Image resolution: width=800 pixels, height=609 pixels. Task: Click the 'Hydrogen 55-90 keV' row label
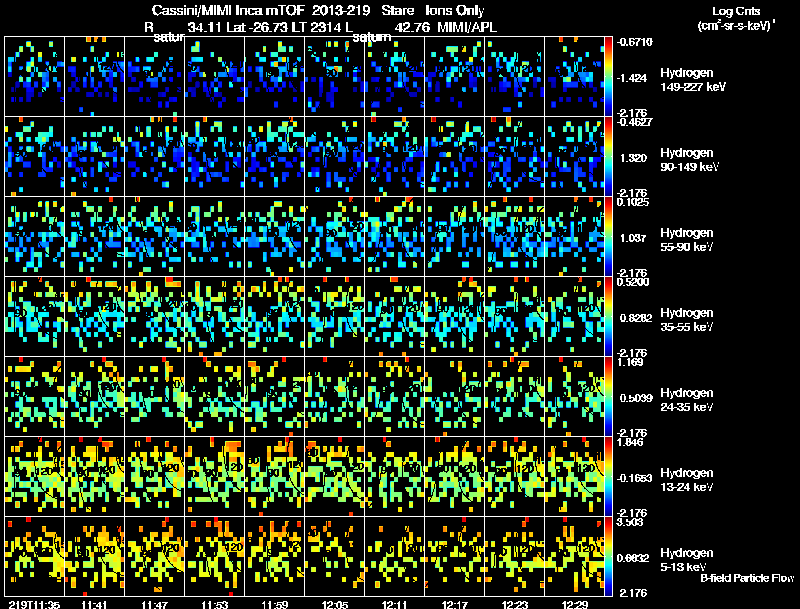(x=687, y=240)
